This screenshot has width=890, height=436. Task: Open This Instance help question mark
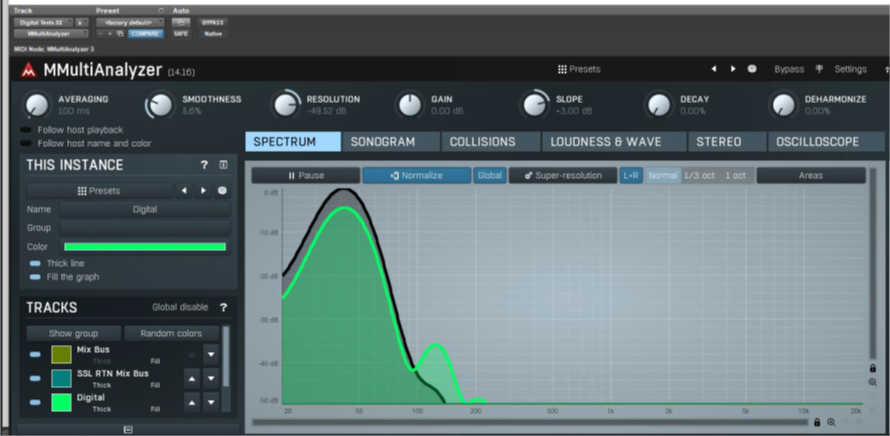point(204,165)
